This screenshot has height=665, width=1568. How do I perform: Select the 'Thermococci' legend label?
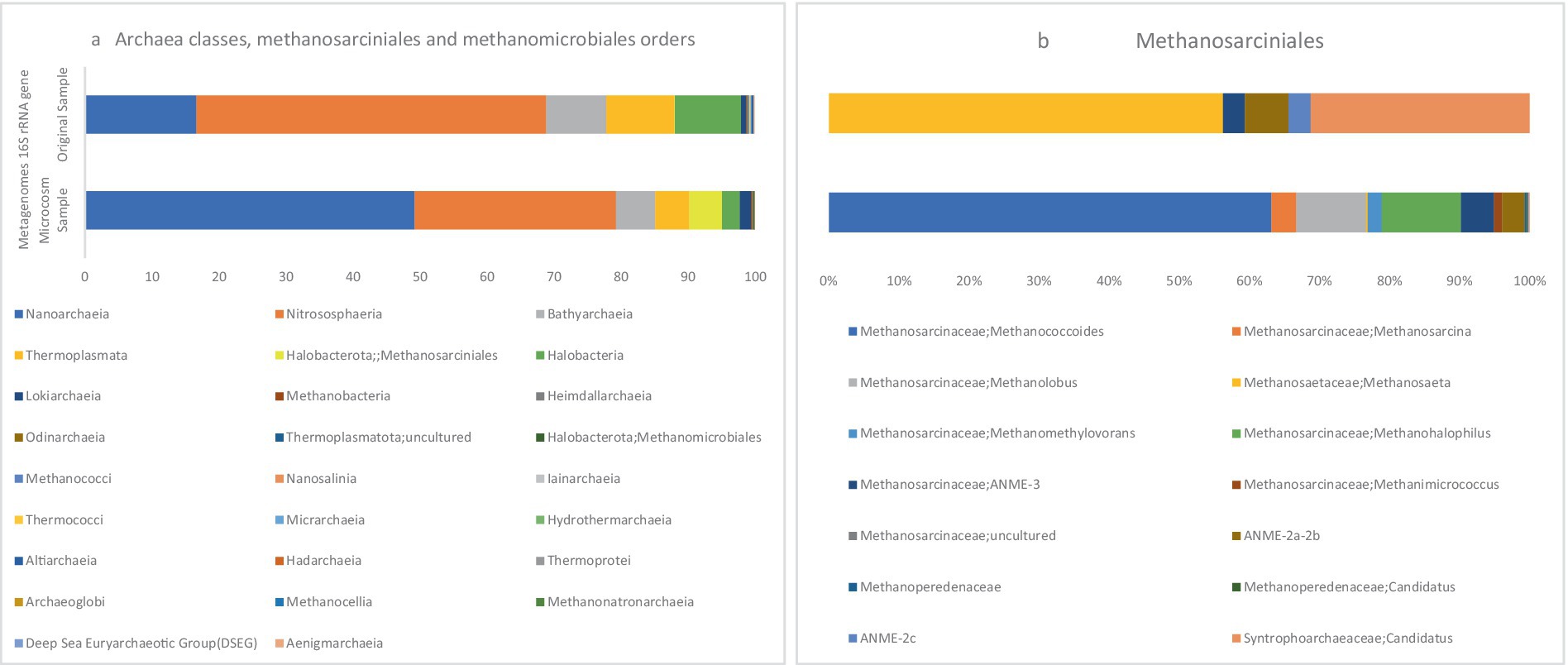[x=65, y=520]
